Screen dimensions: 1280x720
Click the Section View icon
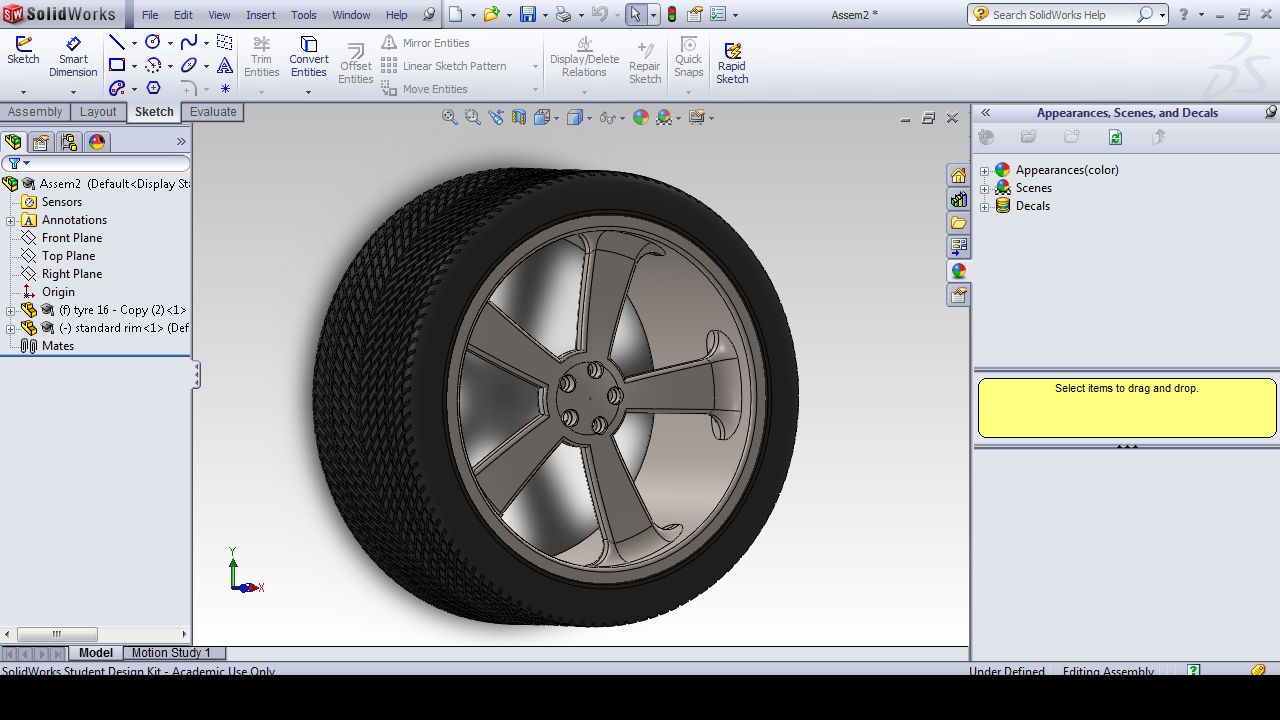click(518, 117)
